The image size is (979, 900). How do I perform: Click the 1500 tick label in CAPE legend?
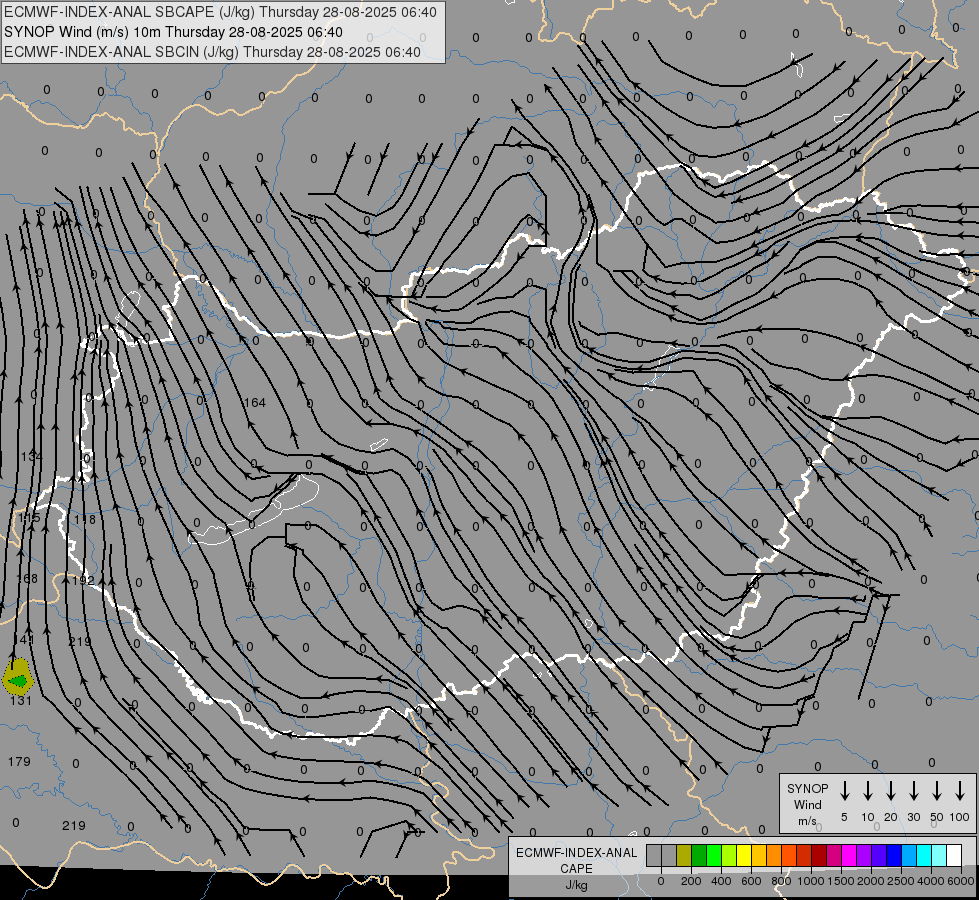pos(840,881)
